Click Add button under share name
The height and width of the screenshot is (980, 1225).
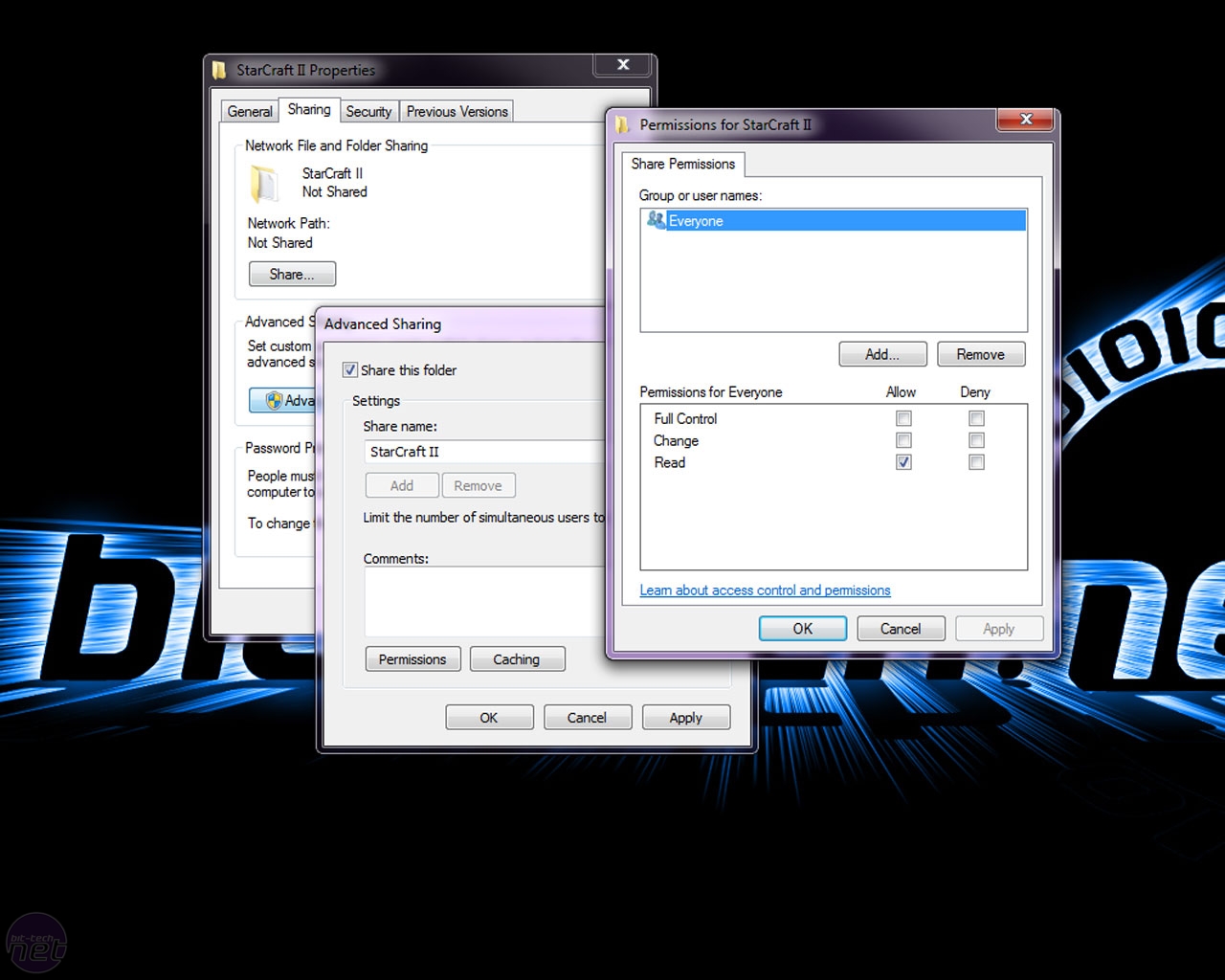pos(402,485)
